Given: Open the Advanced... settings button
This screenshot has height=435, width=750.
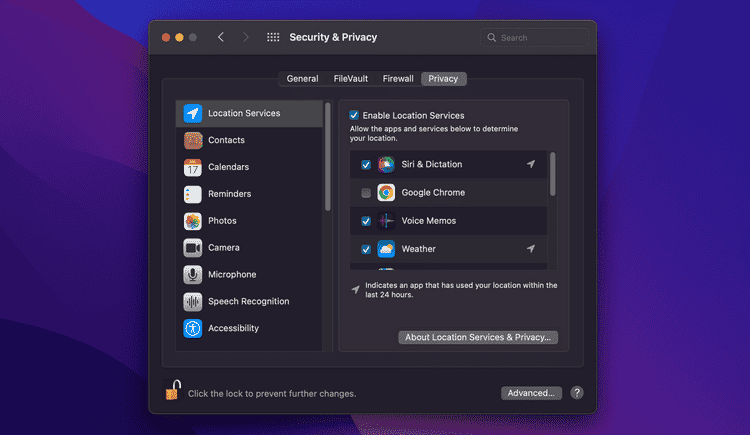Looking at the screenshot, I should tap(531, 393).
